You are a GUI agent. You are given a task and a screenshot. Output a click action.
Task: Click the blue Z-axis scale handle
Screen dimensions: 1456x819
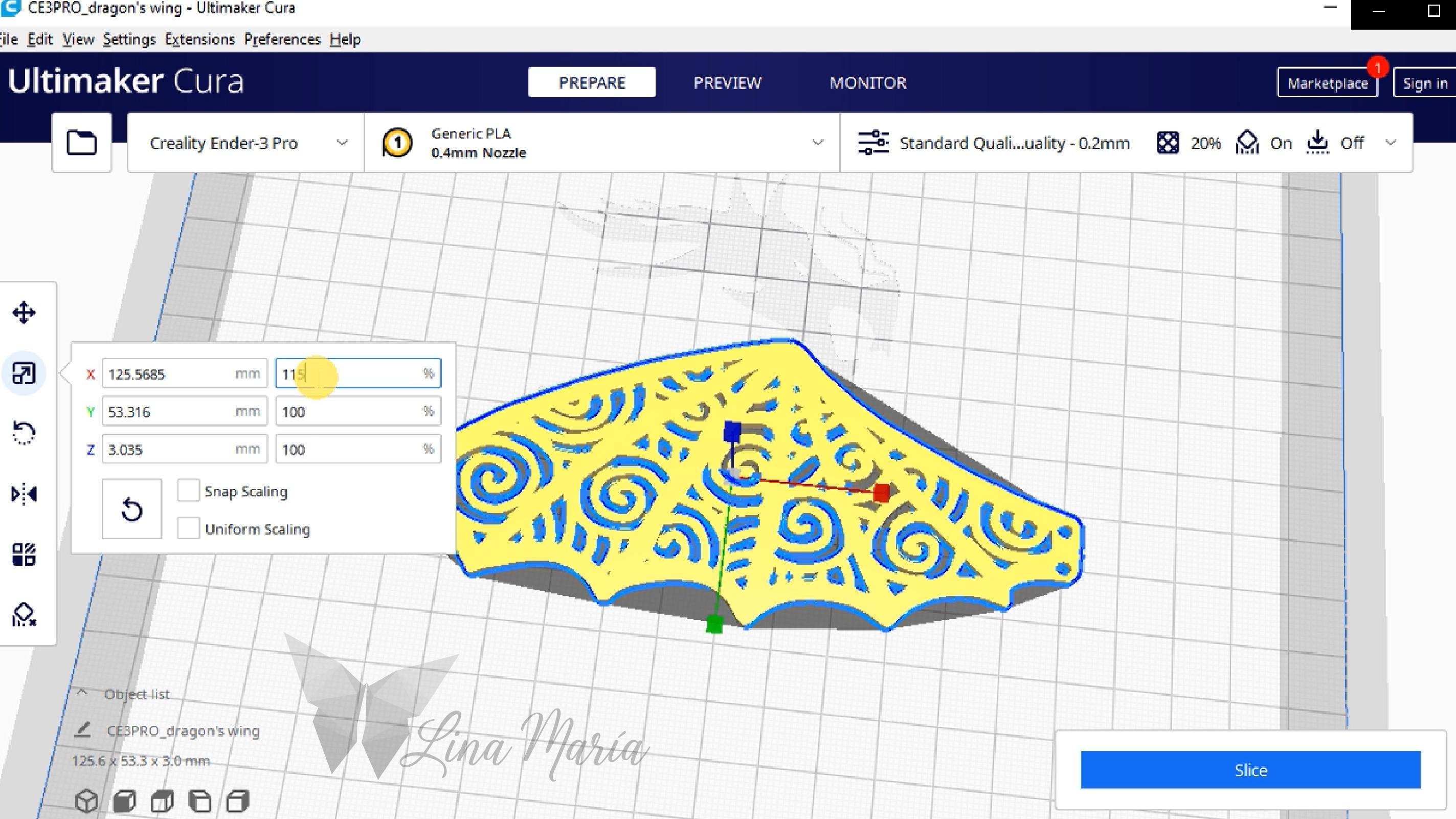(x=732, y=432)
